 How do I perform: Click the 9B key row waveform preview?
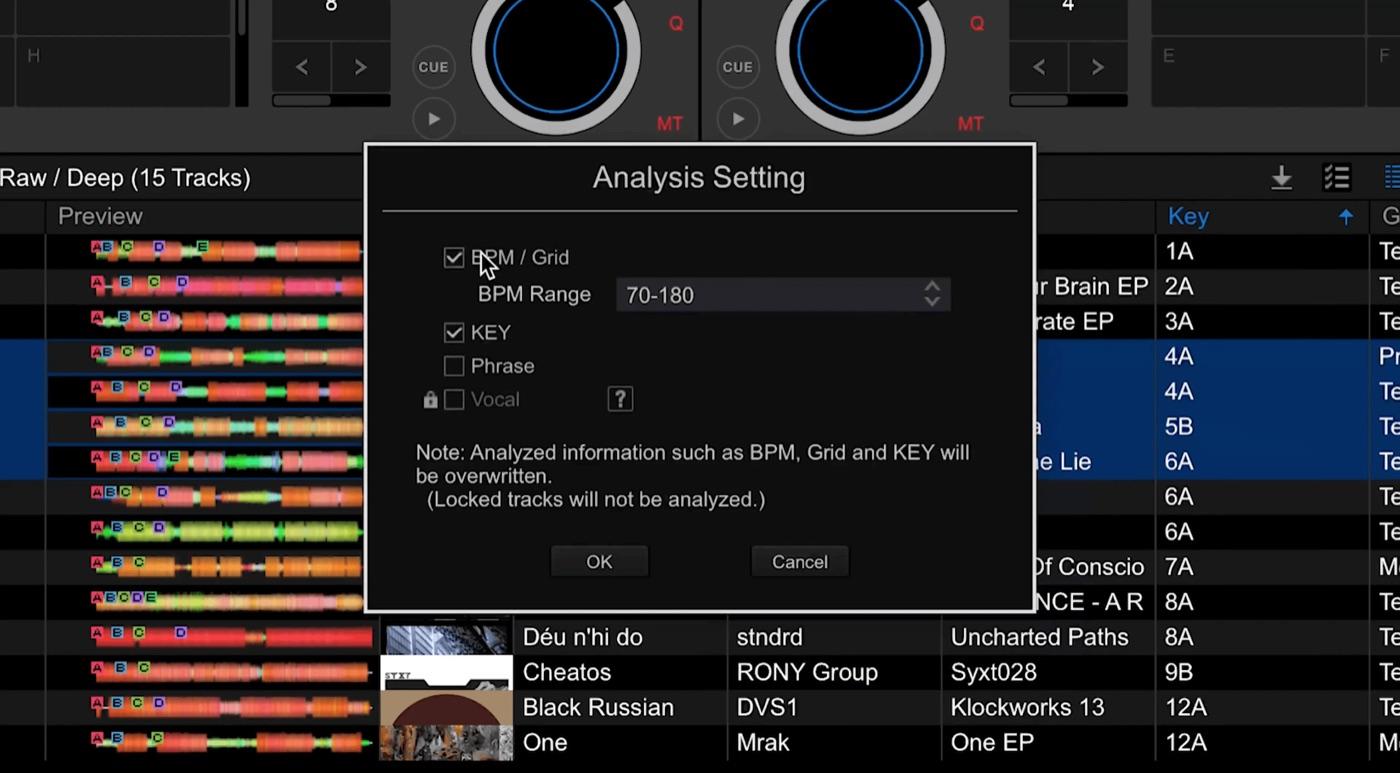(231, 672)
